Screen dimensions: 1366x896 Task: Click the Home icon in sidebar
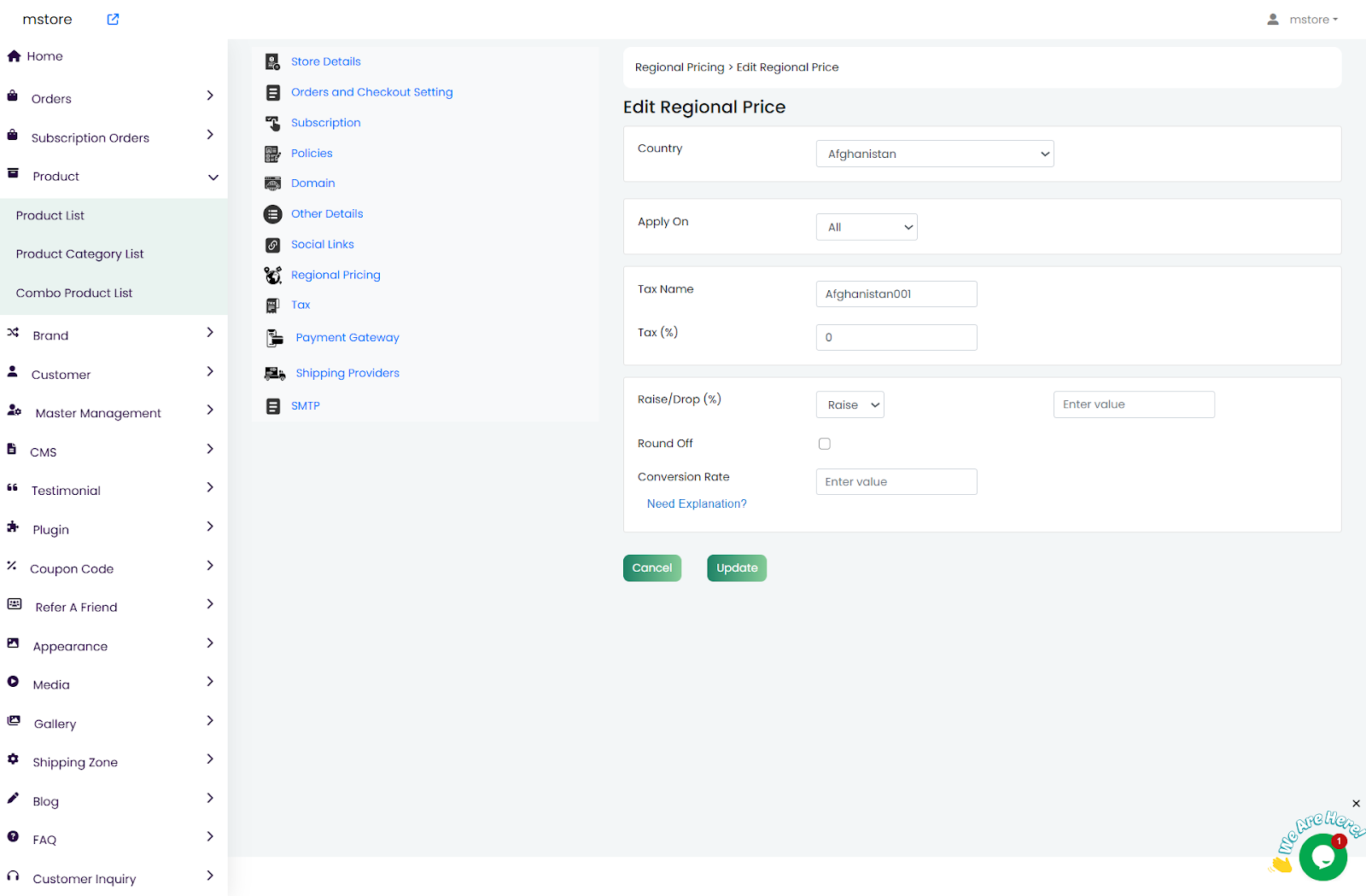coord(14,56)
